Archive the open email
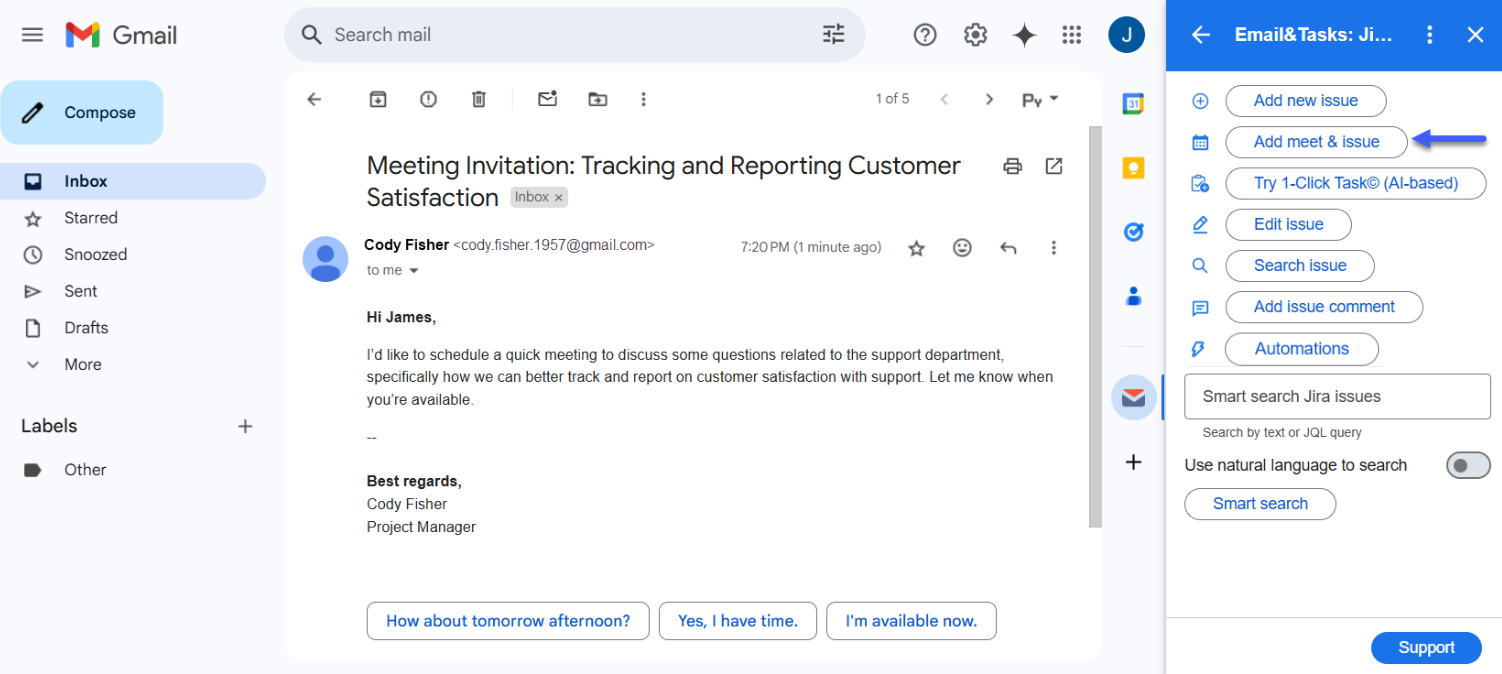 click(378, 99)
